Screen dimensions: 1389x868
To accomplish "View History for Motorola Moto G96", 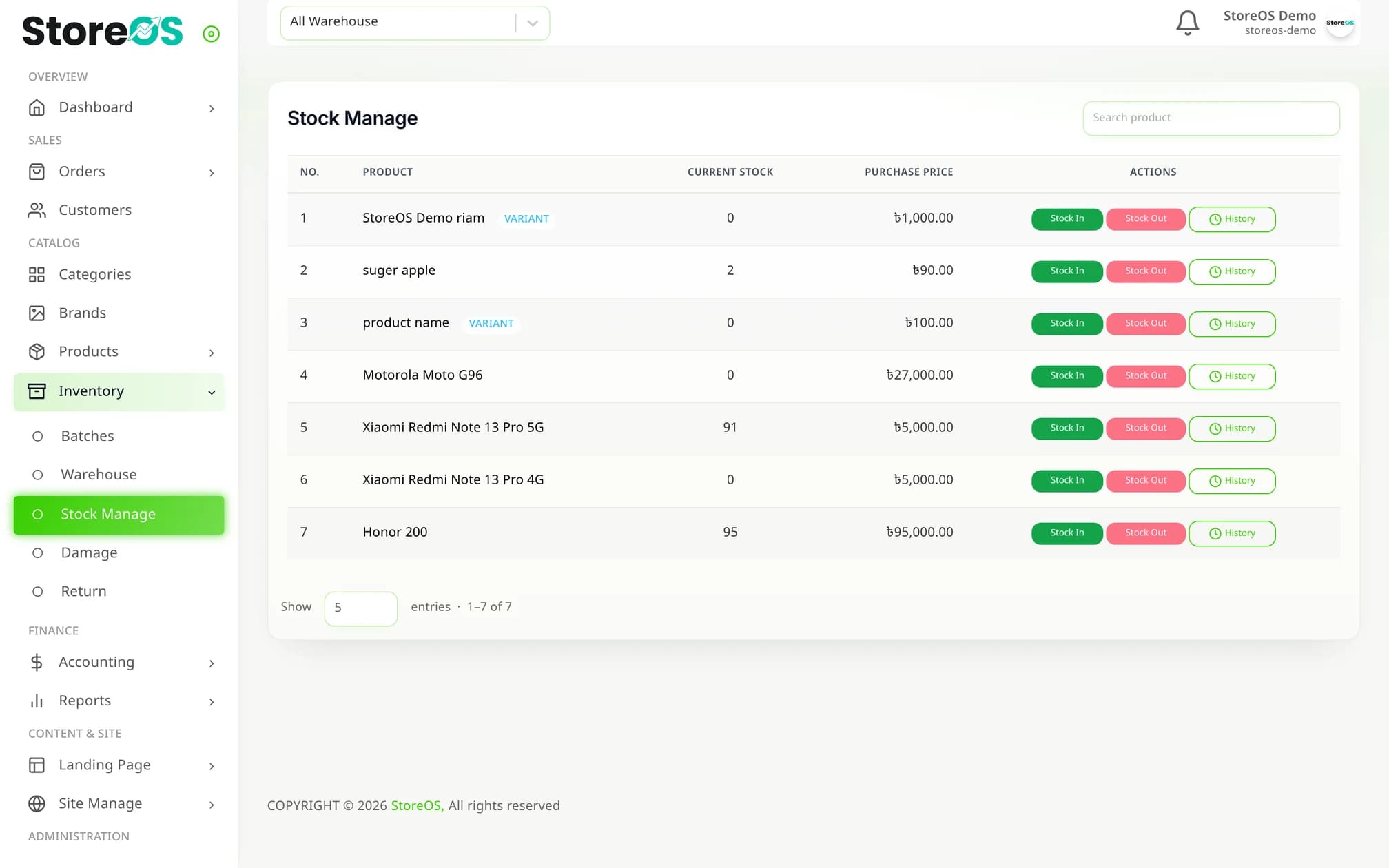I will tap(1232, 376).
